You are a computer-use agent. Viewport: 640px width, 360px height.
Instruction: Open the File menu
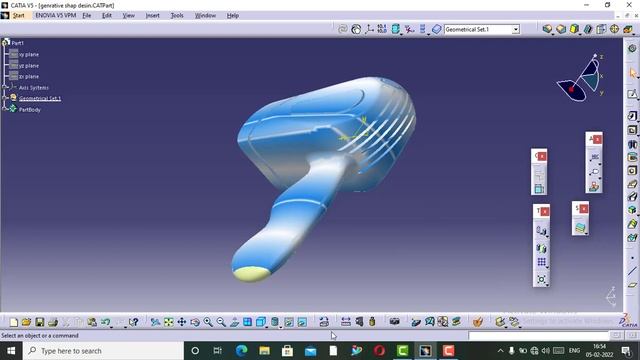click(x=87, y=16)
